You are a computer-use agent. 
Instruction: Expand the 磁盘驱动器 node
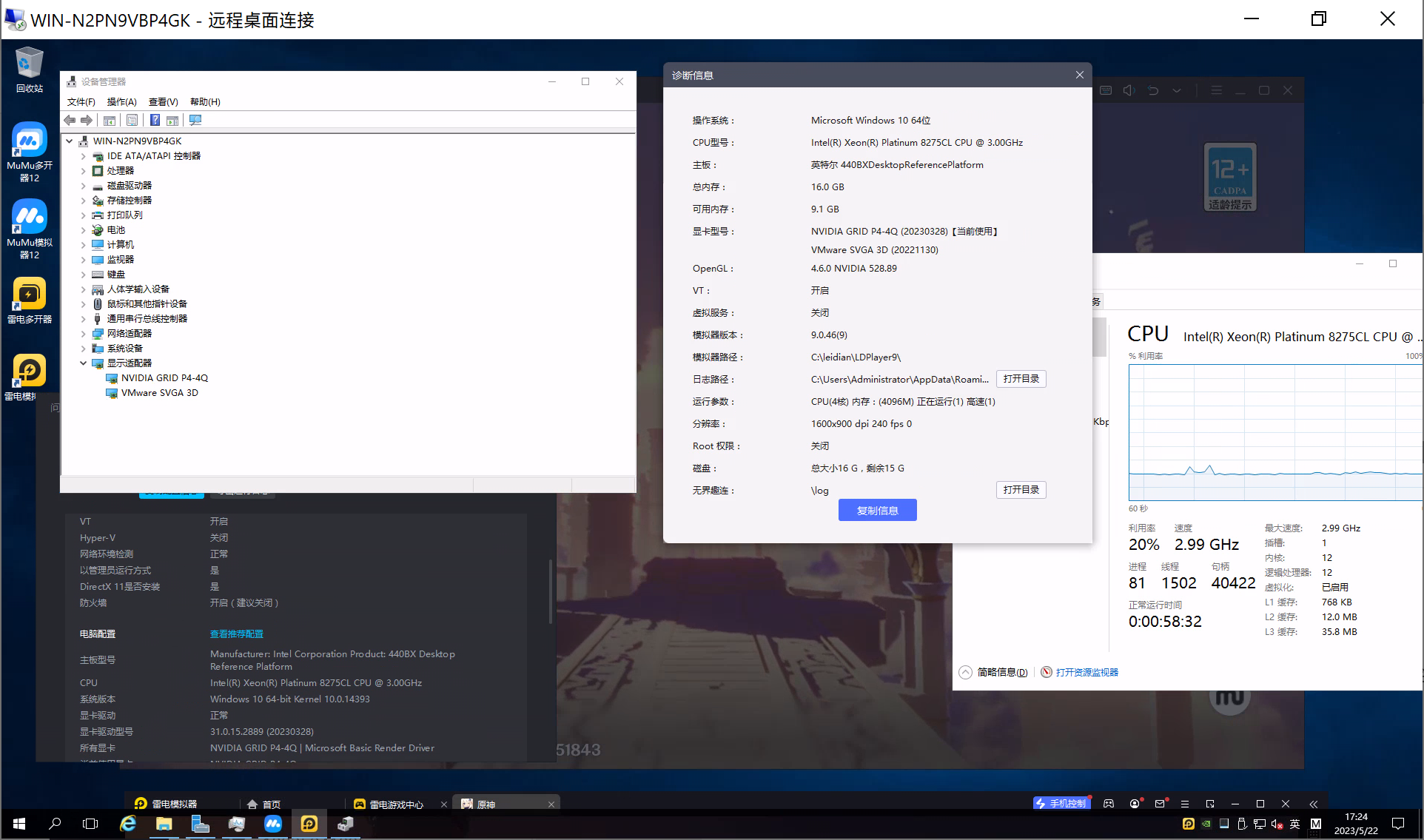84,186
